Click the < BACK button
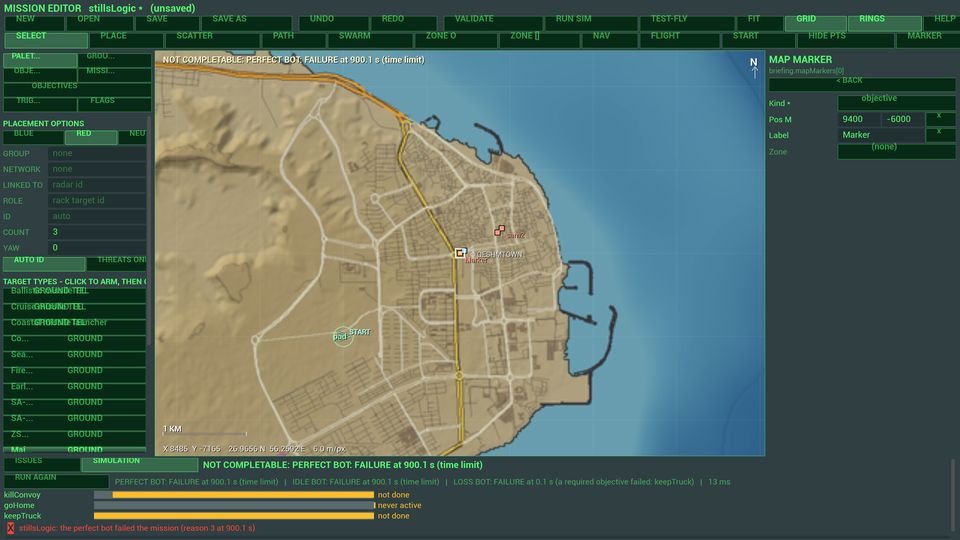 tap(862, 84)
